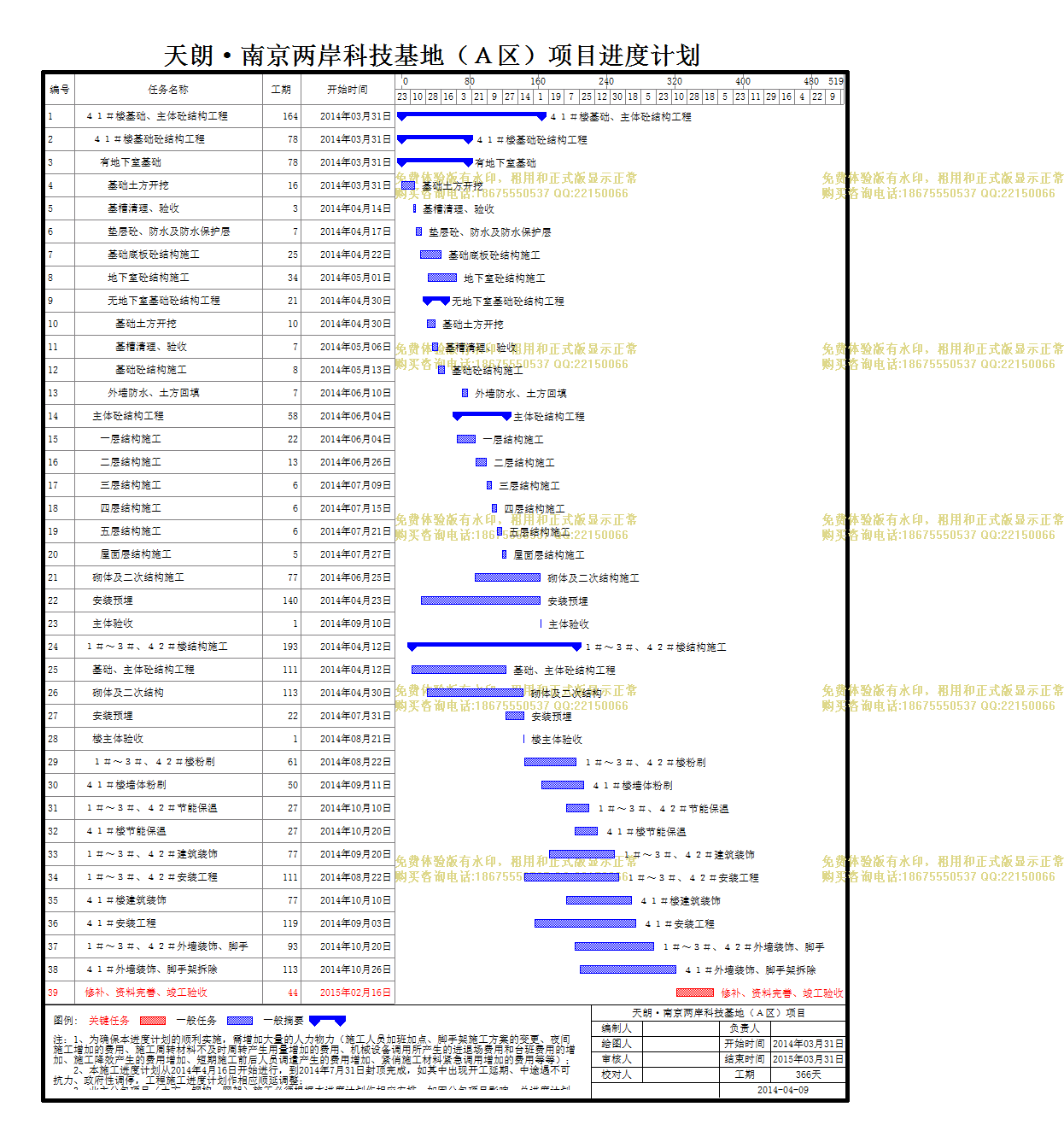
Task: Select the 任务名称 column header
Action: click(x=167, y=89)
